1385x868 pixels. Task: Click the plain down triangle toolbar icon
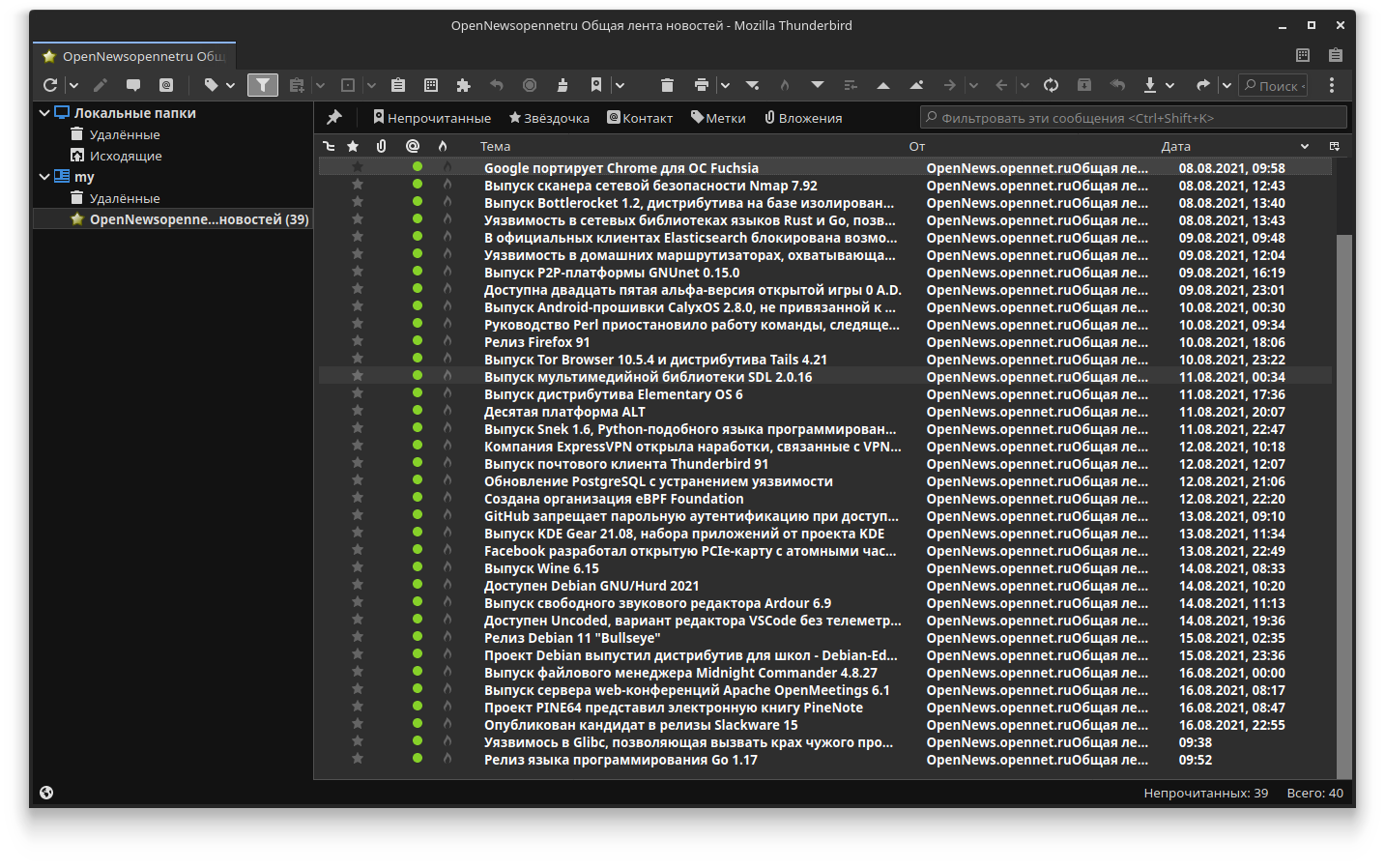pos(818,85)
